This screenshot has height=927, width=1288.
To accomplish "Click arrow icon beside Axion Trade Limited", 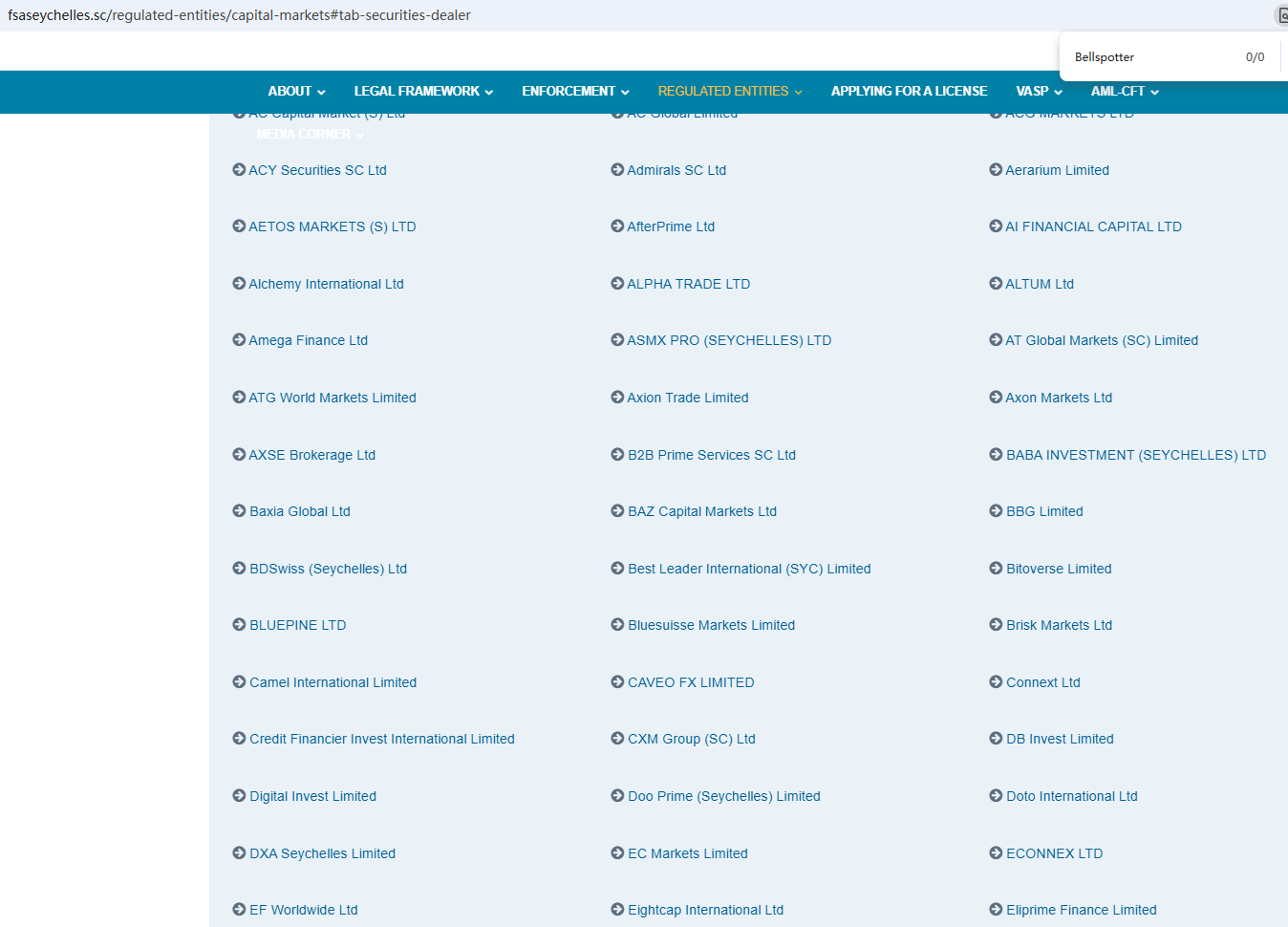I will 617,397.
